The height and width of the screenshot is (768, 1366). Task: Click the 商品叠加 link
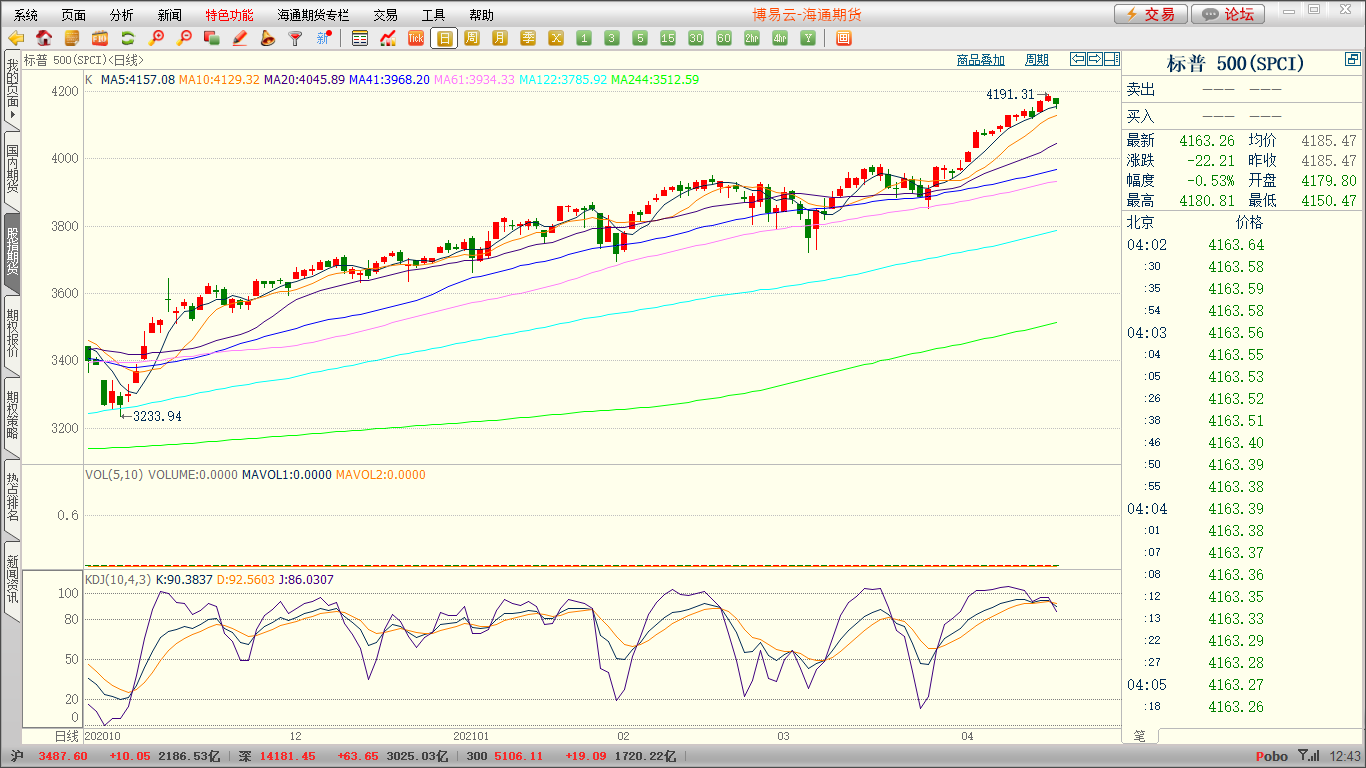(981, 60)
